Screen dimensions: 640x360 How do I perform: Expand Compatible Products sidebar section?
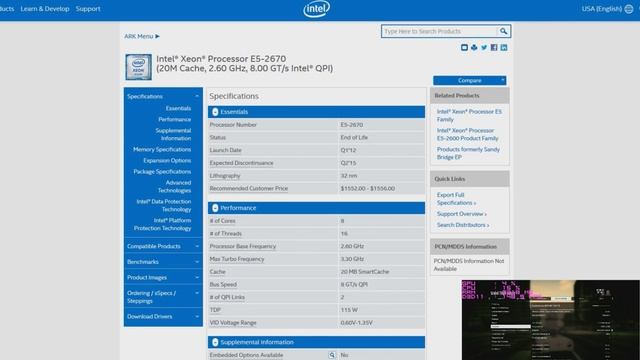click(x=163, y=247)
